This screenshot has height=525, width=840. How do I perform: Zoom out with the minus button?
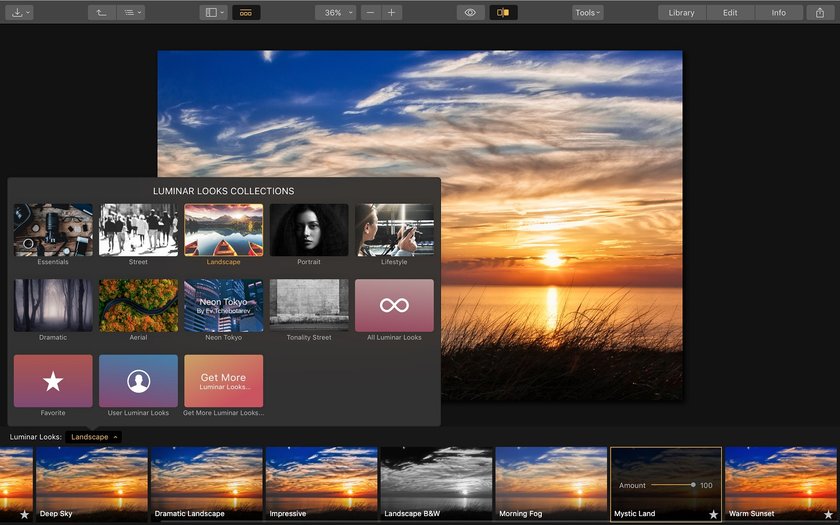pos(371,12)
